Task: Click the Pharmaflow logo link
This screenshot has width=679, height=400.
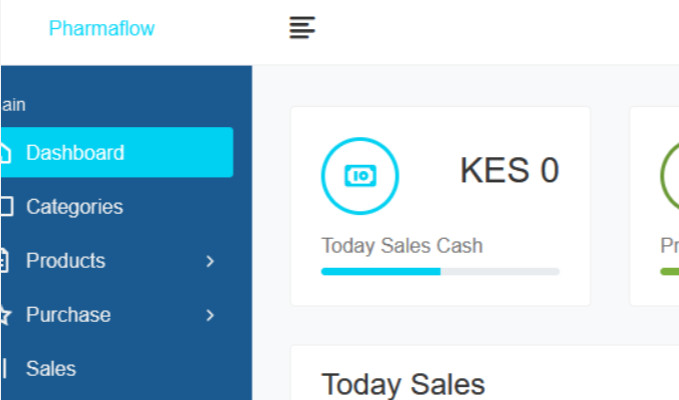Action: (102, 28)
